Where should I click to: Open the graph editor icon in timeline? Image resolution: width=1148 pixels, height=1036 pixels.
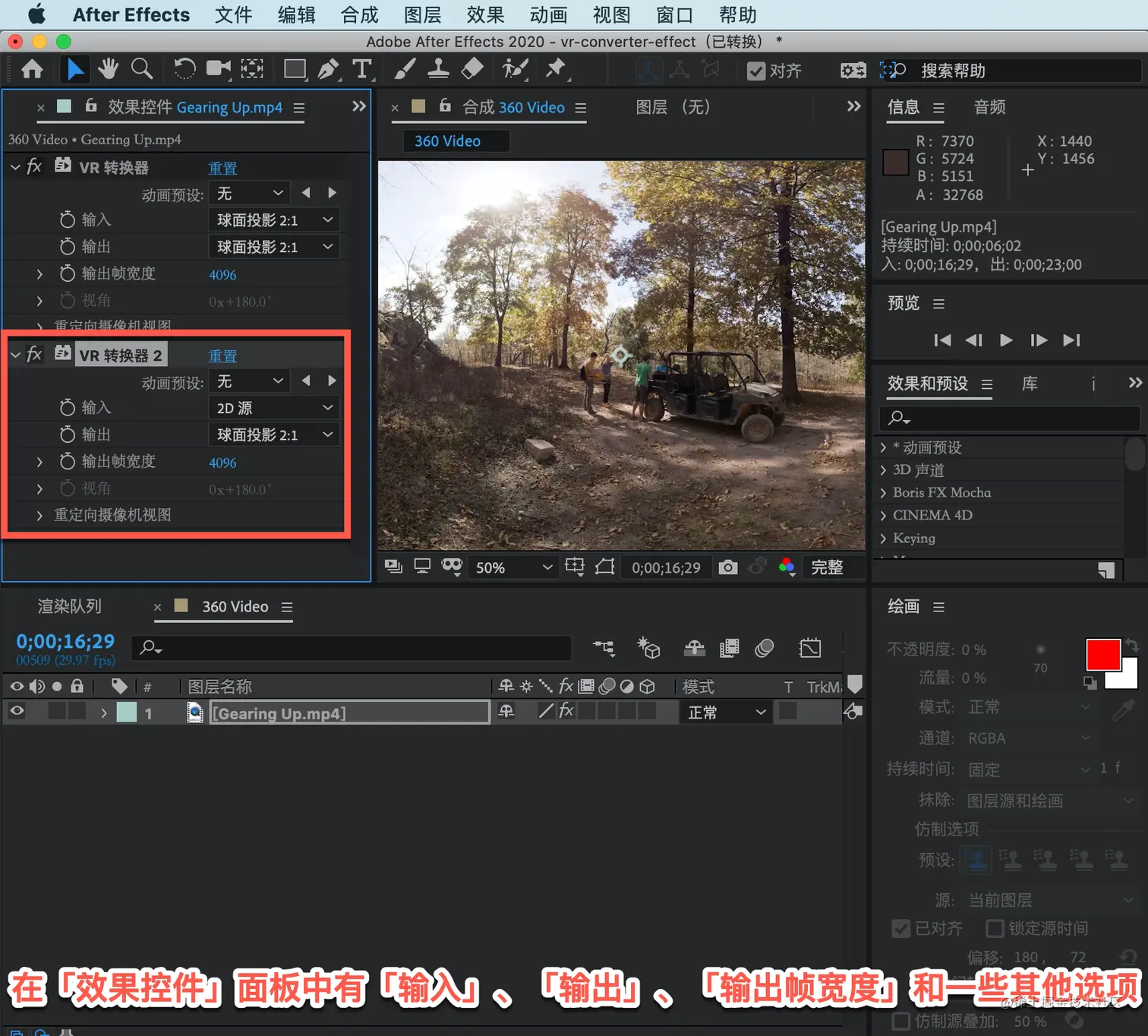coord(810,648)
